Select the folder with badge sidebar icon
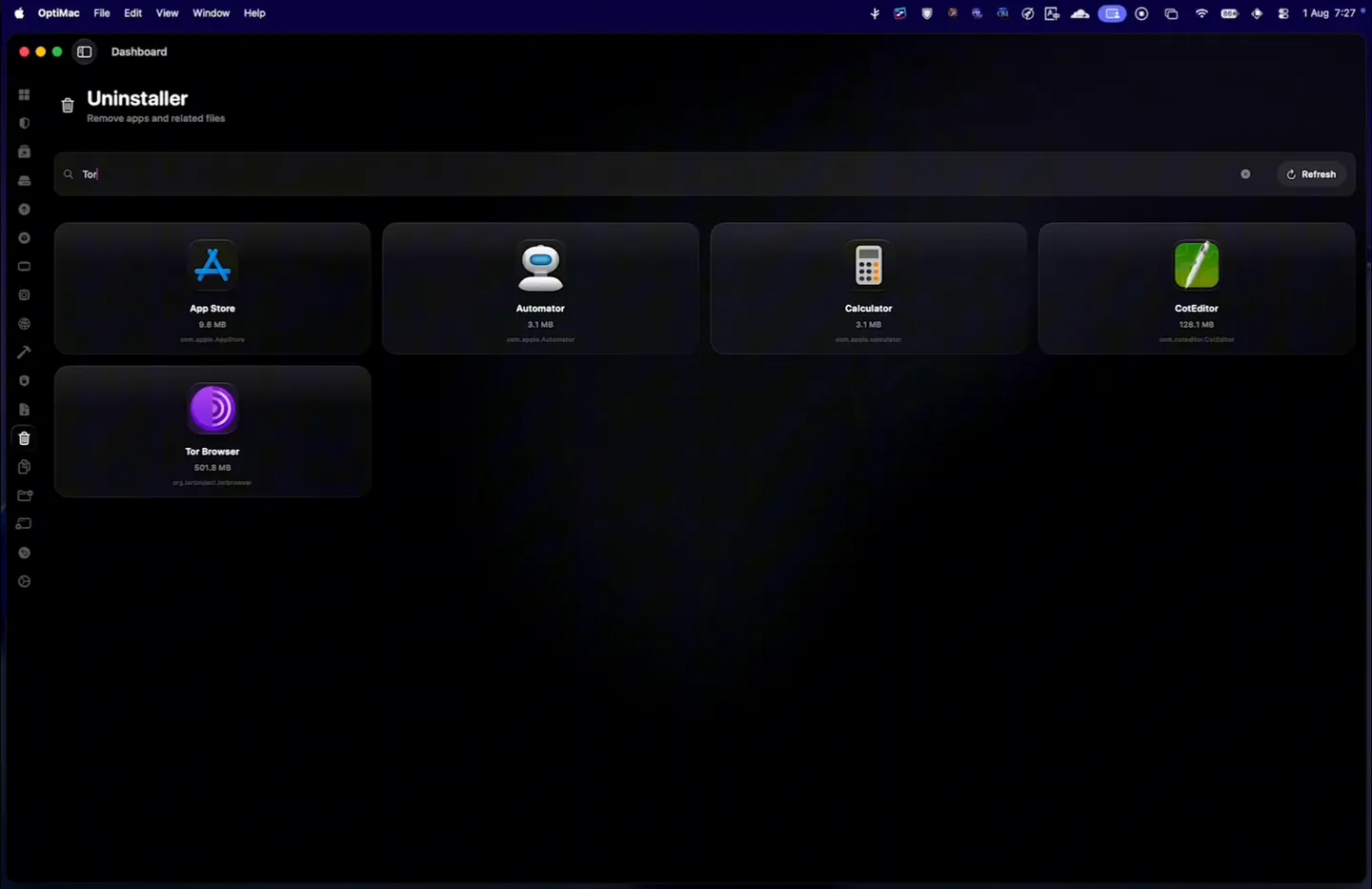Screen dimensions: 1372x889 24,495
